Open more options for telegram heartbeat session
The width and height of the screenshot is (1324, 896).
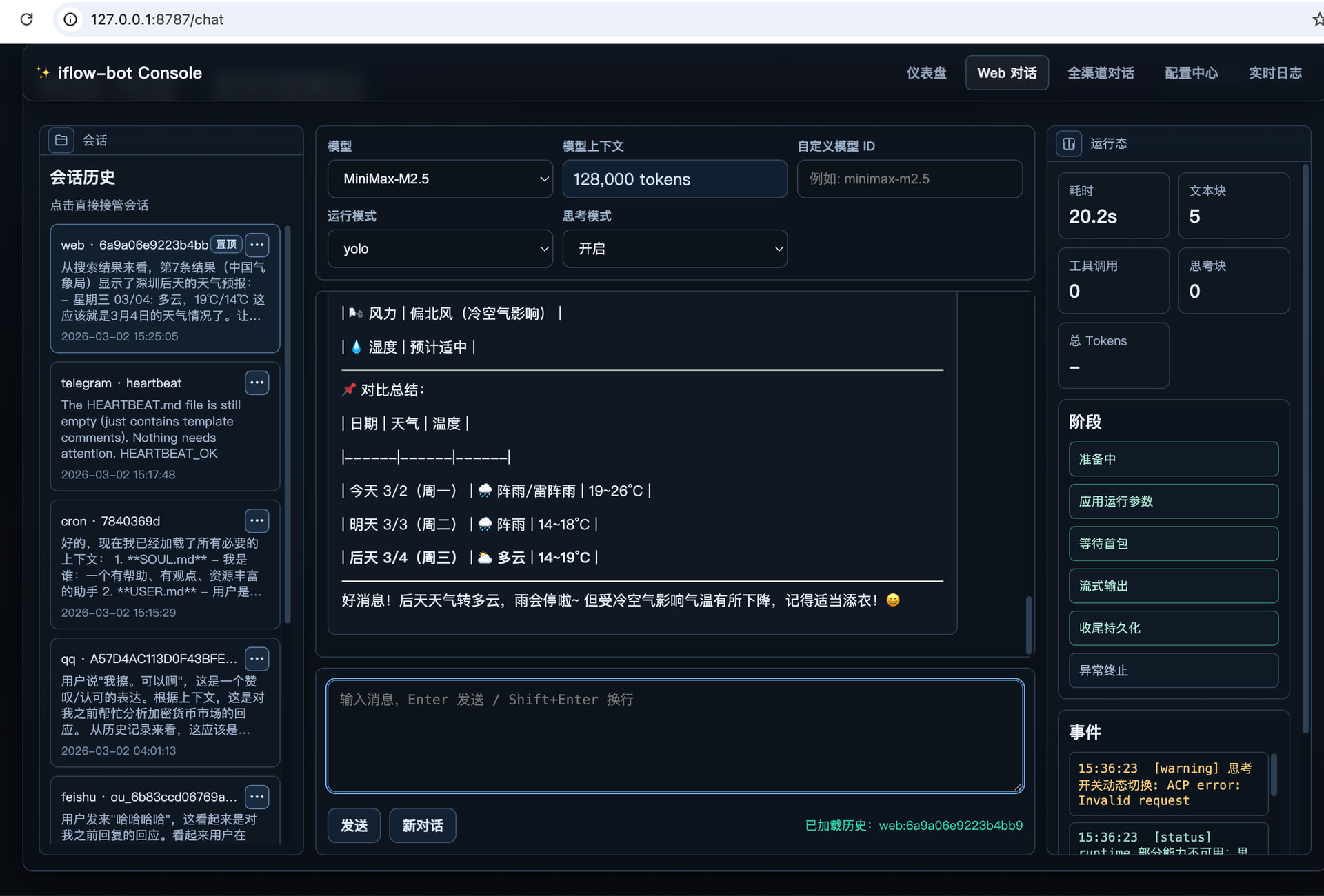[257, 383]
